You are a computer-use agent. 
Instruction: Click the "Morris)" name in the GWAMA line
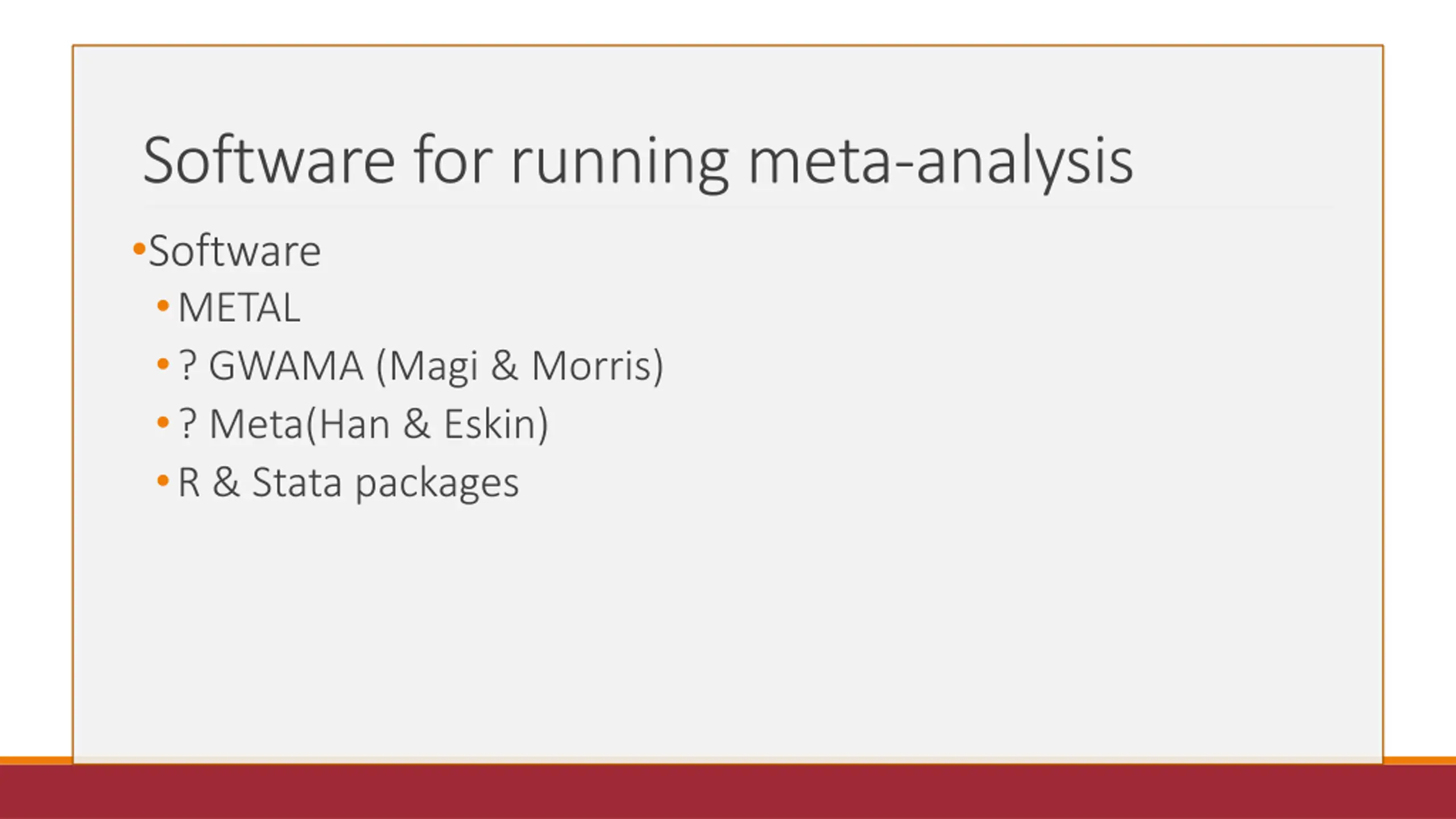(x=597, y=365)
